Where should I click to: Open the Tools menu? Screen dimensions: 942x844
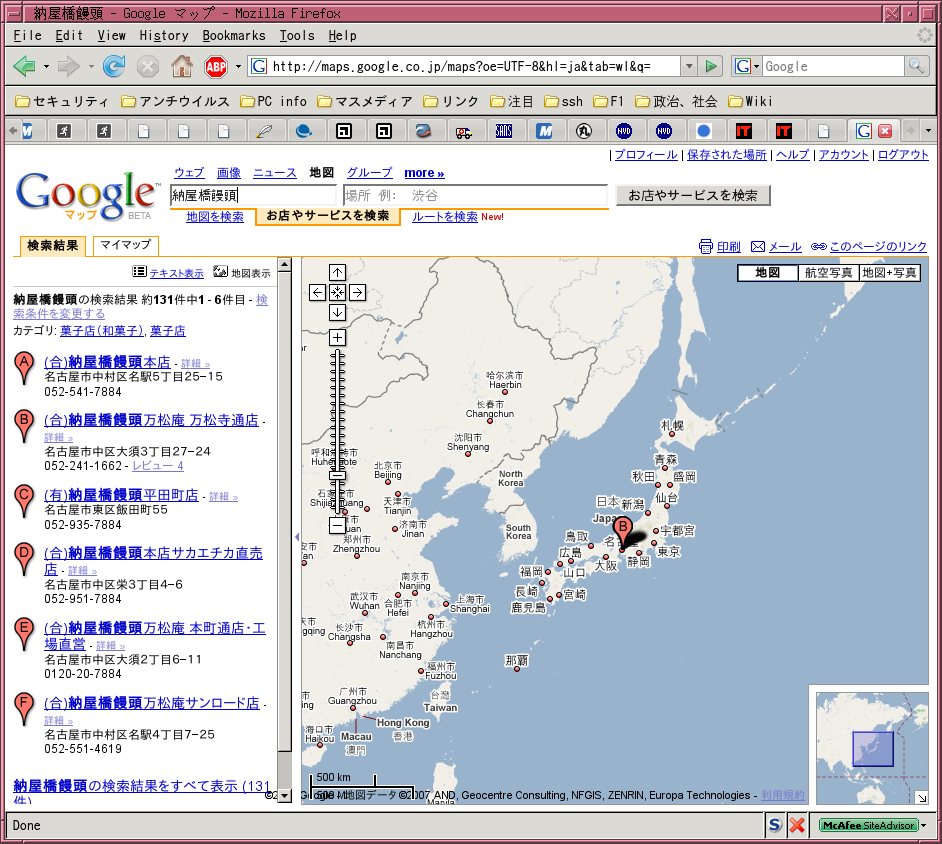point(297,36)
